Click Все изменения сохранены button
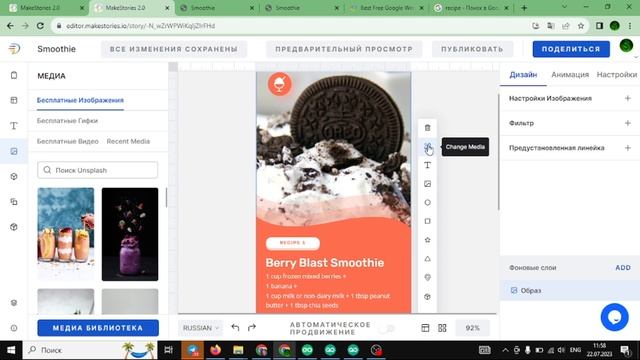 click(174, 49)
